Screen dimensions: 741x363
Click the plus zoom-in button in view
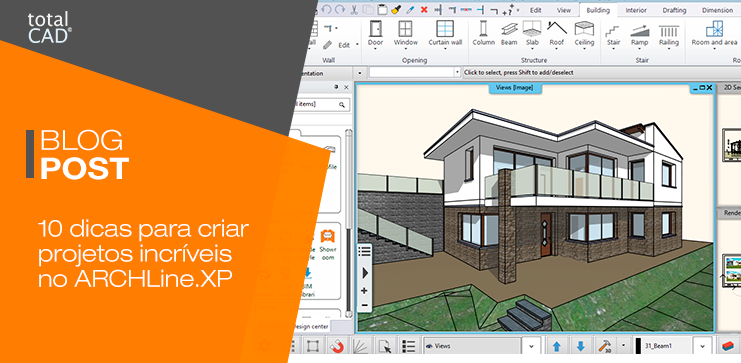(x=364, y=291)
